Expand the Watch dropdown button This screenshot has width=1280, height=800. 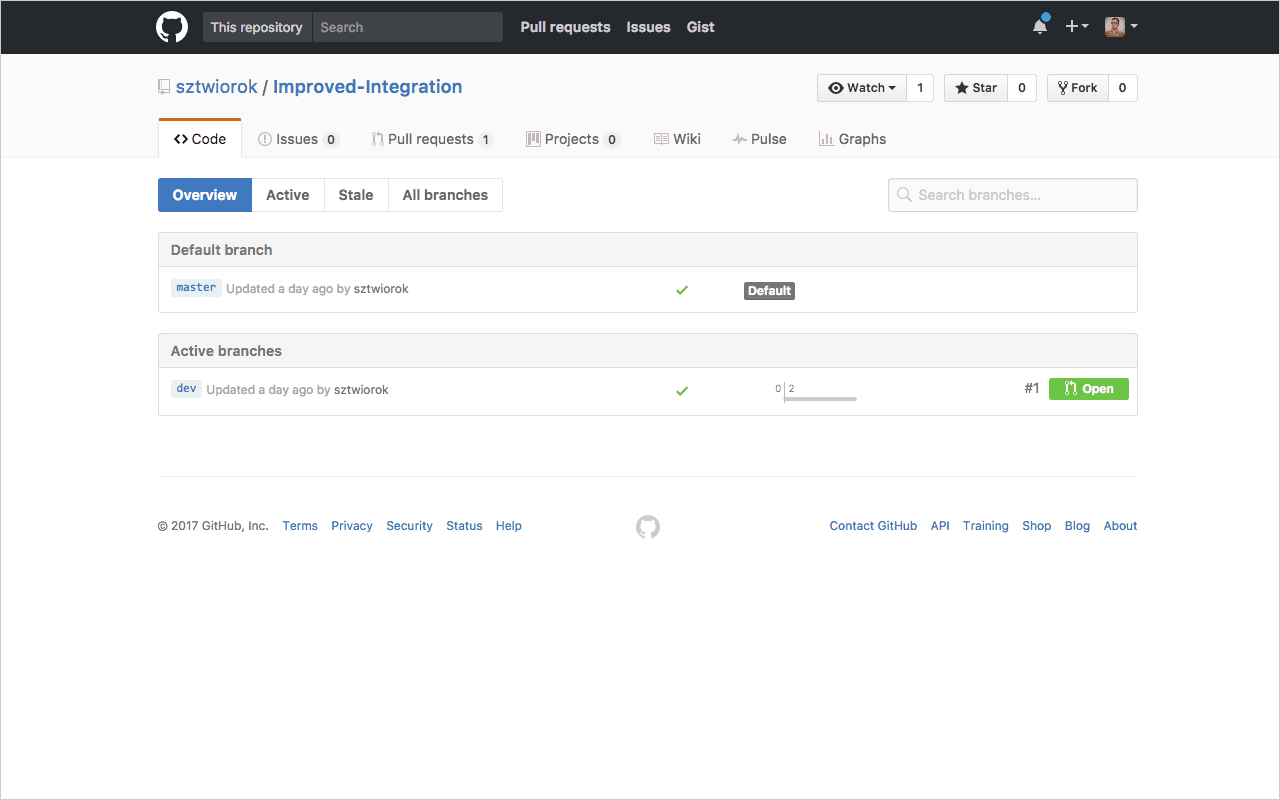[x=862, y=88]
